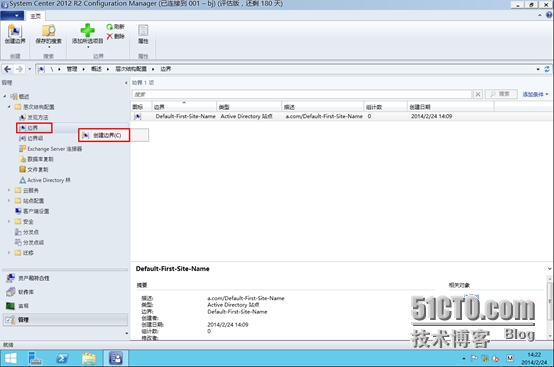Click 边界 in the breadcrumb bar
This screenshot has height=367, width=554.
(165, 69)
